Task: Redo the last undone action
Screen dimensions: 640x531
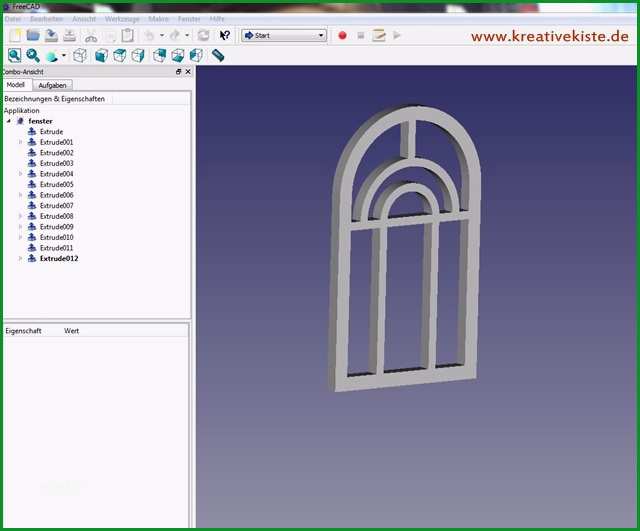Action: point(175,36)
